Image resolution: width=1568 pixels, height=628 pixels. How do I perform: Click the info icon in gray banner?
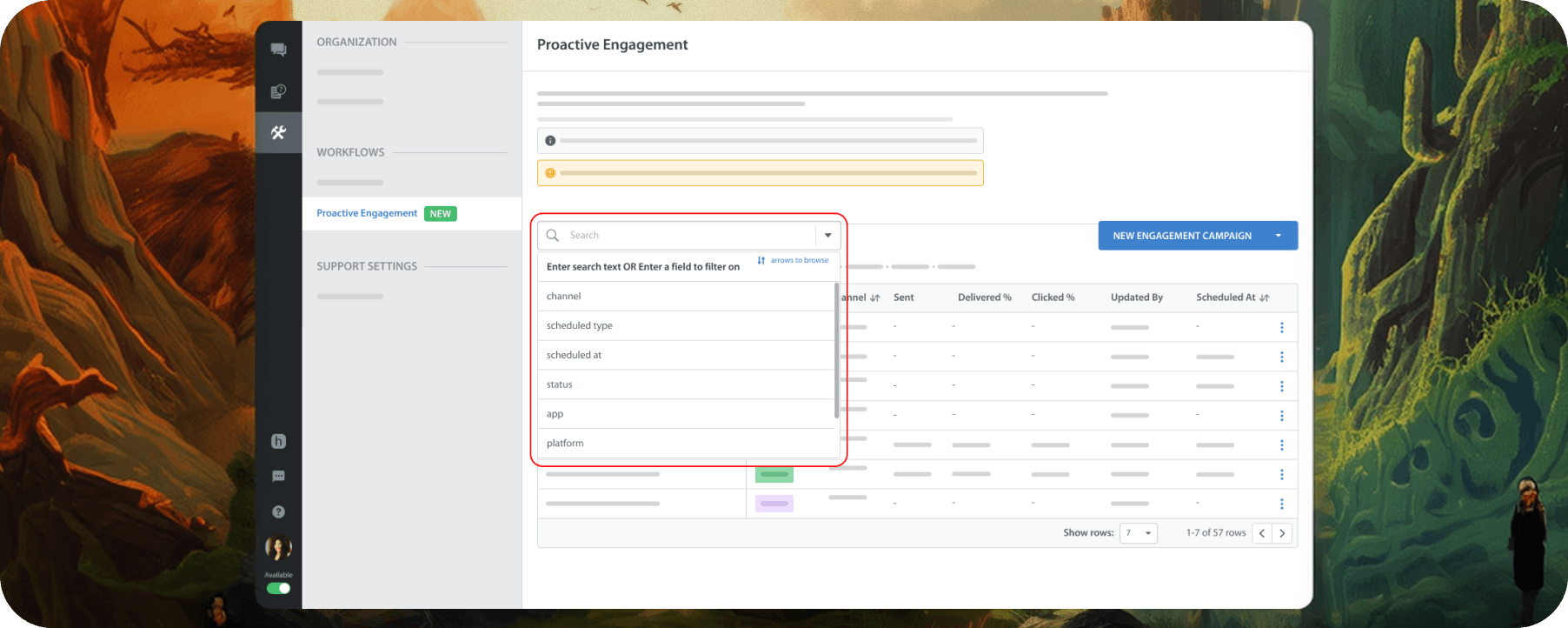pyautogui.click(x=550, y=141)
